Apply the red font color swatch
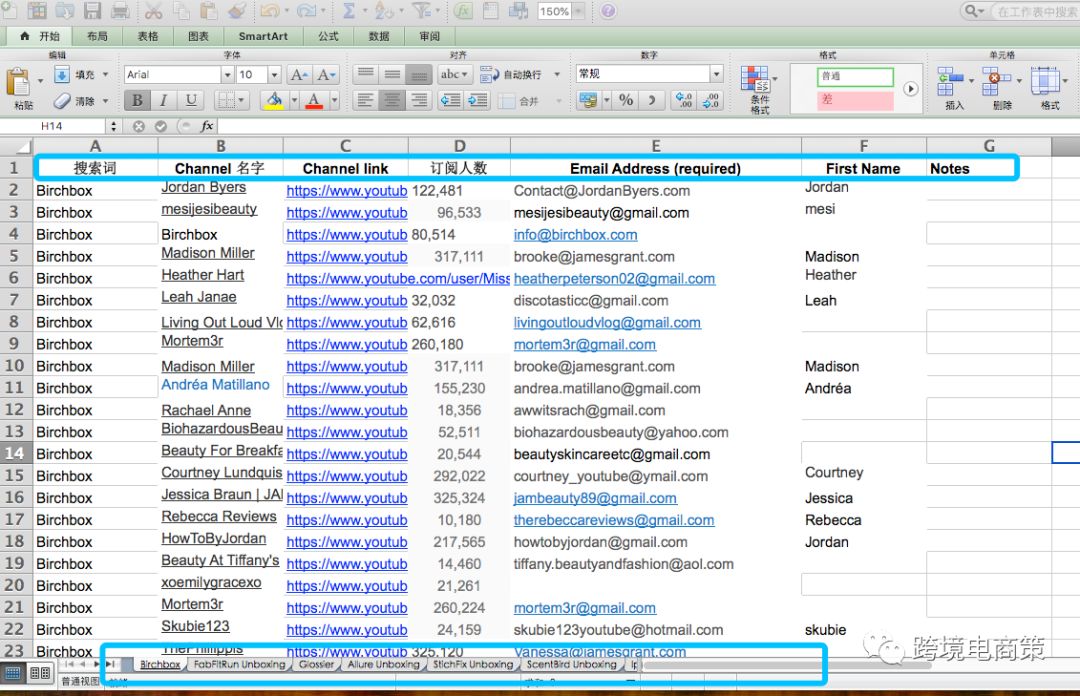Image resolution: width=1080 pixels, height=696 pixels. 314,101
